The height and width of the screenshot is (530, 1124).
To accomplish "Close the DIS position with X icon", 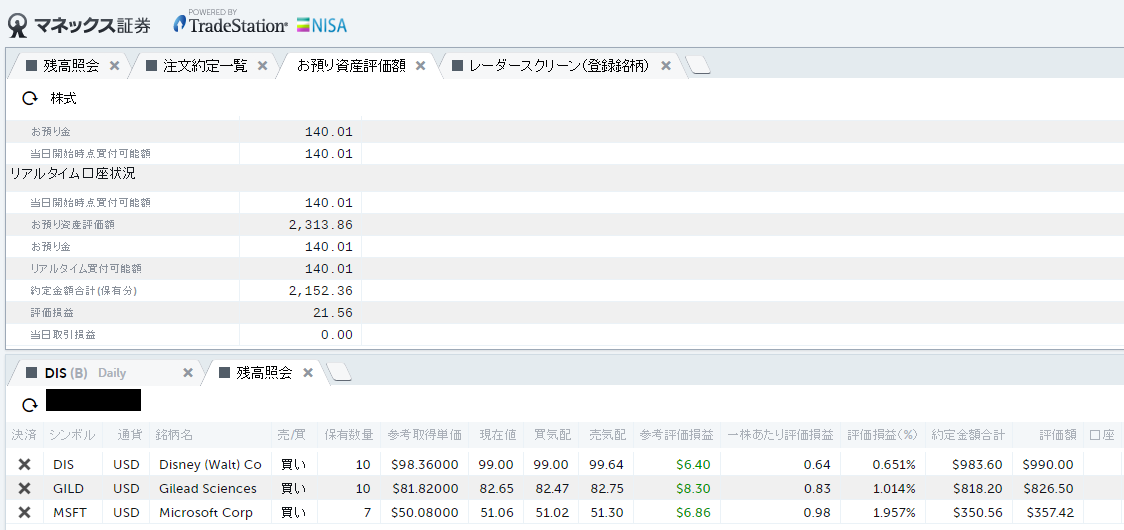I will pos(24,465).
